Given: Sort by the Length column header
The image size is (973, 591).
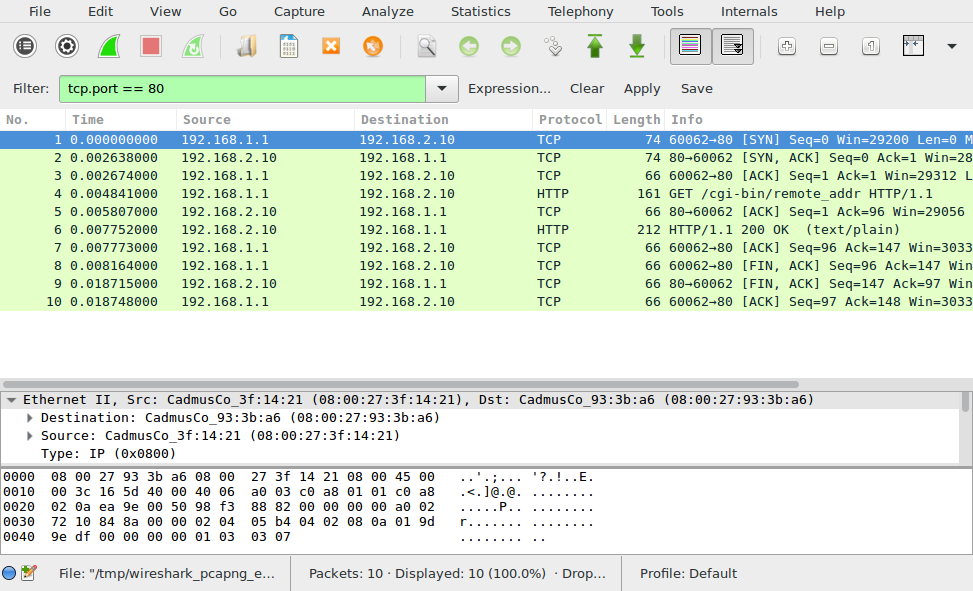Looking at the screenshot, I should pos(636,120).
